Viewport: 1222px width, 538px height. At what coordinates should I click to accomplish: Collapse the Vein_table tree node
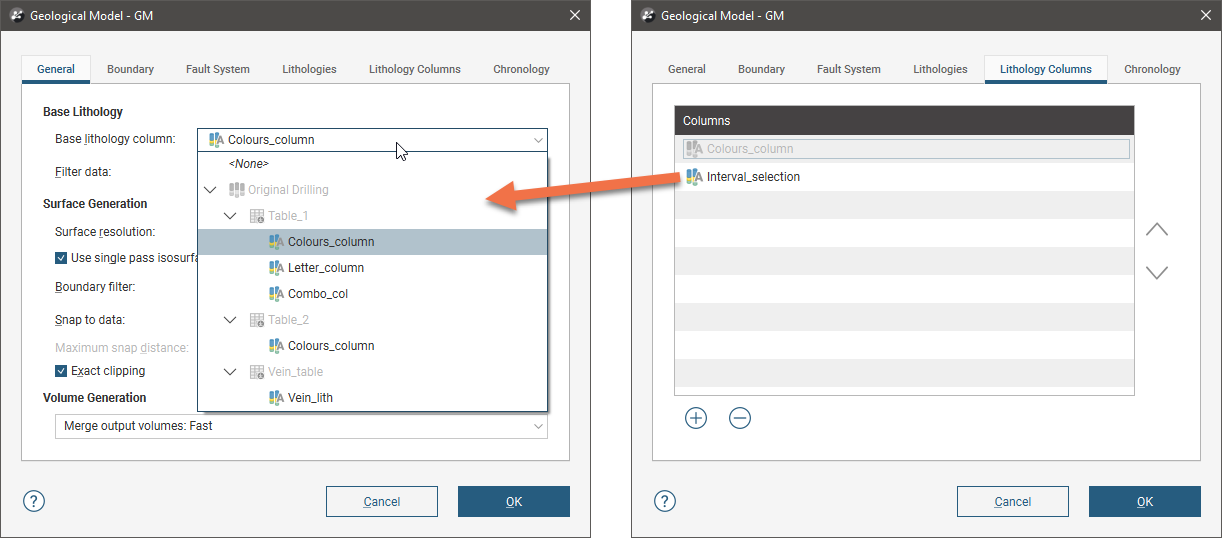tap(230, 372)
